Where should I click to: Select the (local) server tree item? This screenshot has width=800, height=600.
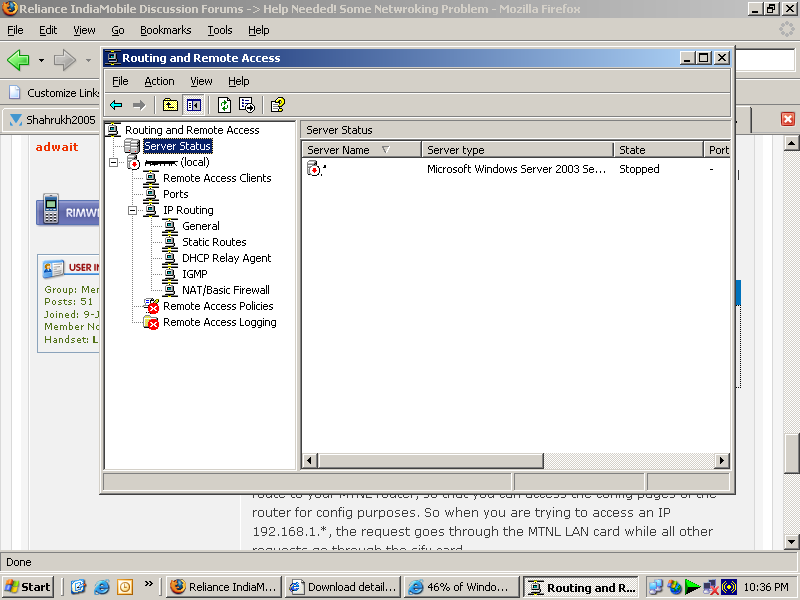tap(177, 162)
